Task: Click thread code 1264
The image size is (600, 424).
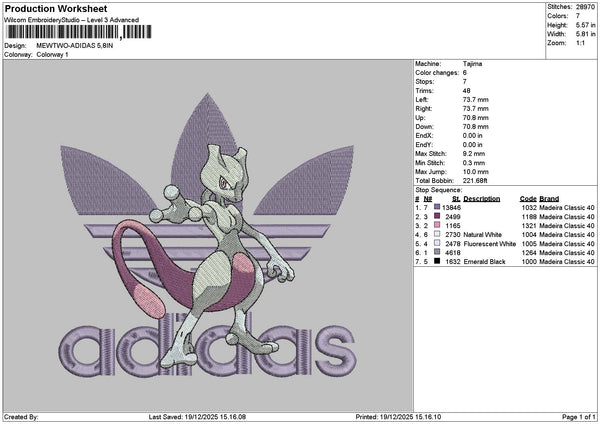Action: coord(529,253)
